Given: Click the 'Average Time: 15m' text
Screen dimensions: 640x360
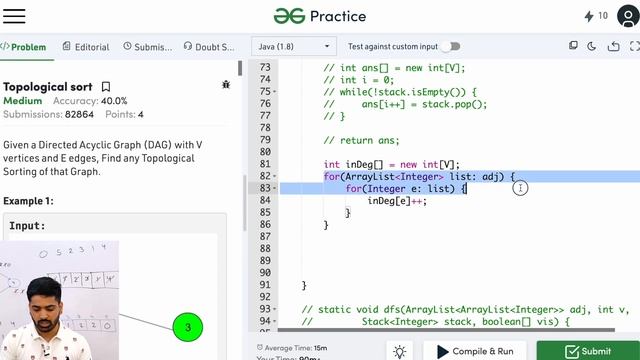Looking at the screenshot, I should (x=292, y=348).
